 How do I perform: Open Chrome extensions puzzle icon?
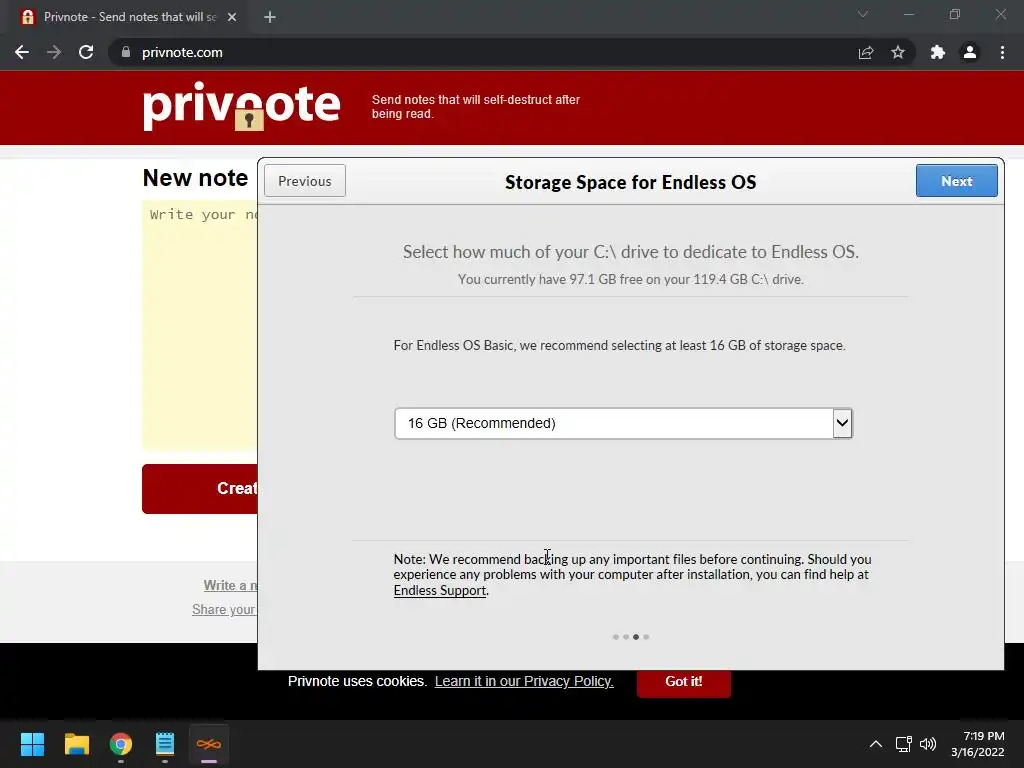(938, 52)
